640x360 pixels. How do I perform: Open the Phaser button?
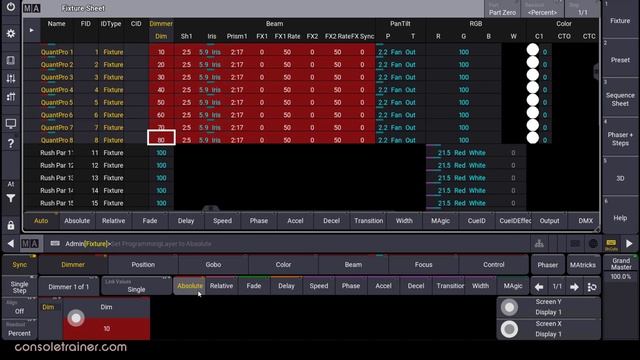coord(547,264)
